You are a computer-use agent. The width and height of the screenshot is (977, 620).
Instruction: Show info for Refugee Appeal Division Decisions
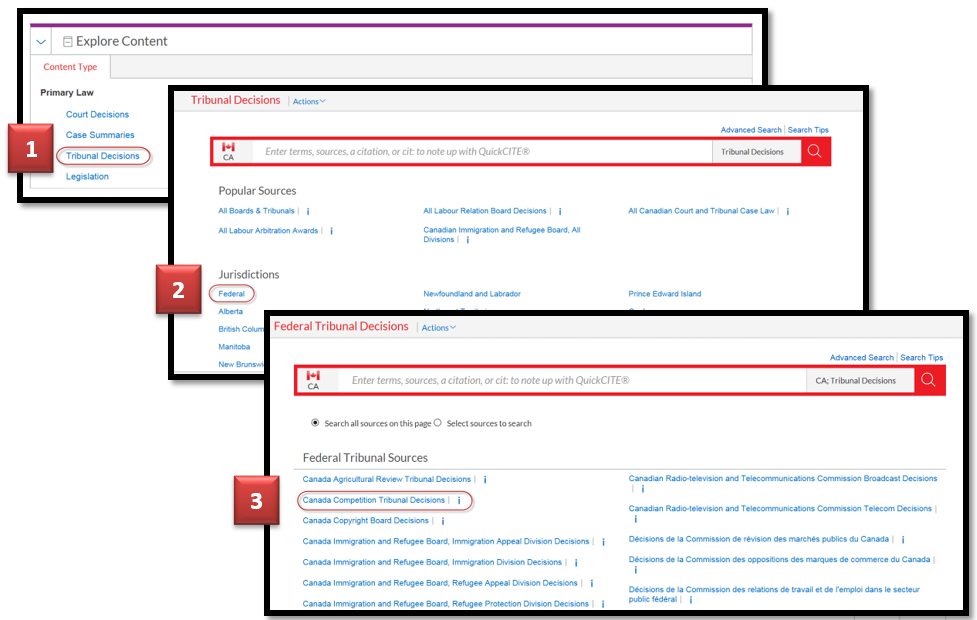pos(591,584)
